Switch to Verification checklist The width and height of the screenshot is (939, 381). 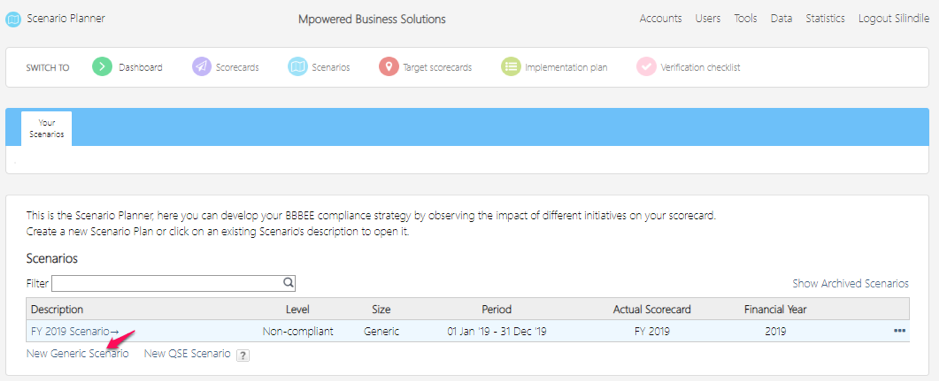tap(700, 68)
